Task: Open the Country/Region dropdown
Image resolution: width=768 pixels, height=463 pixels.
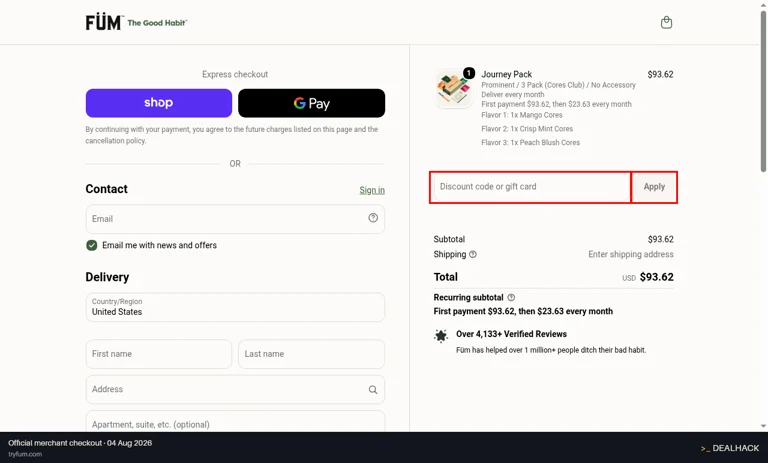Action: [235, 307]
